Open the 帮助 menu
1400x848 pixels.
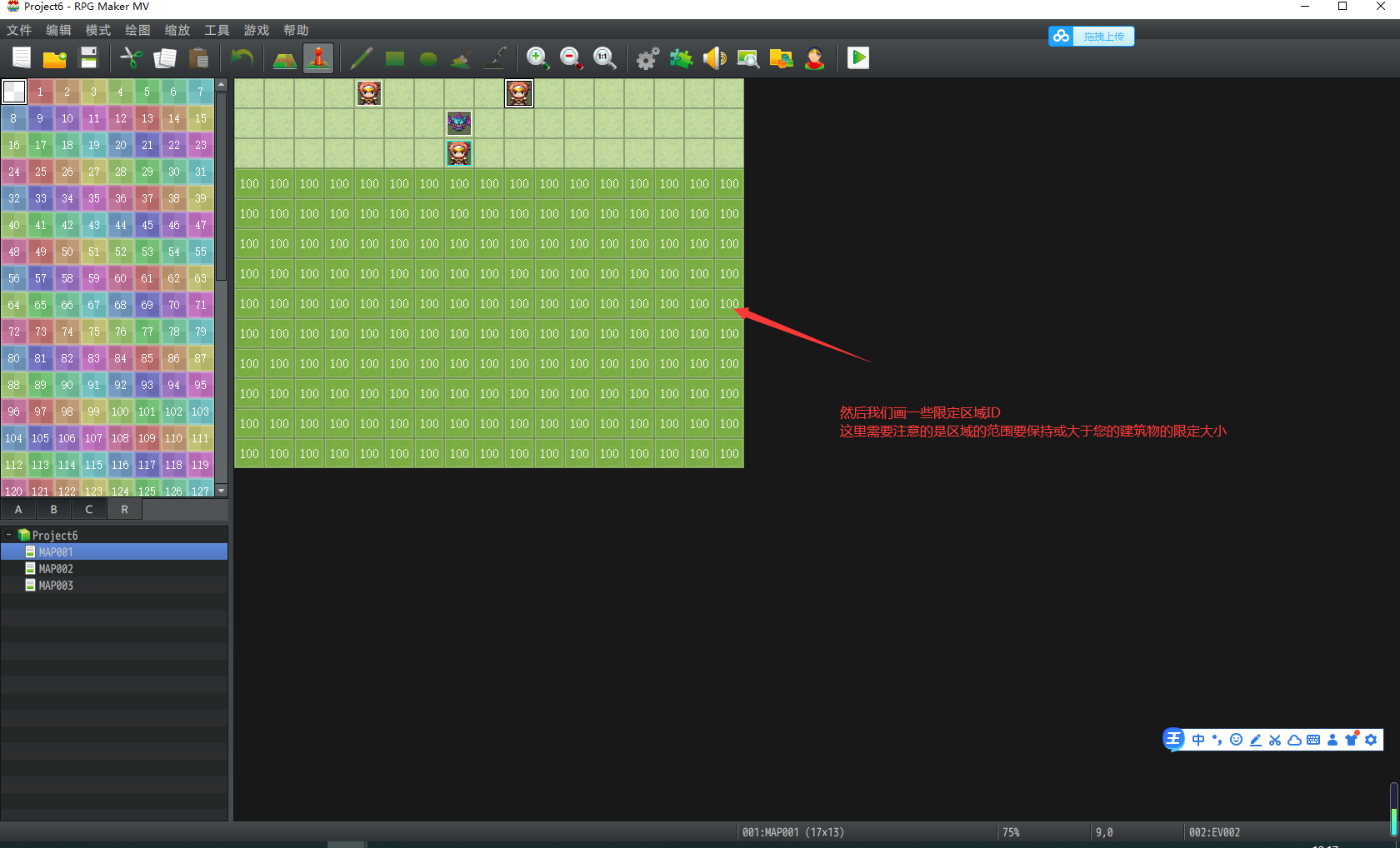click(x=296, y=30)
